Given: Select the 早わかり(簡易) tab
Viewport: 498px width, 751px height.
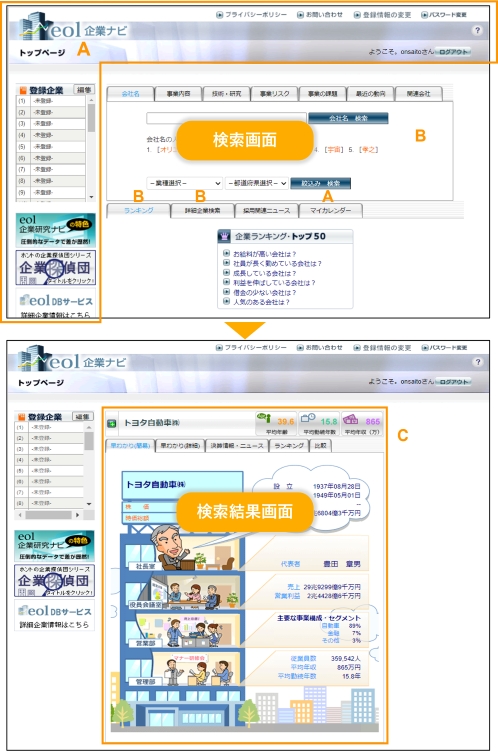Looking at the screenshot, I should coord(130,445).
